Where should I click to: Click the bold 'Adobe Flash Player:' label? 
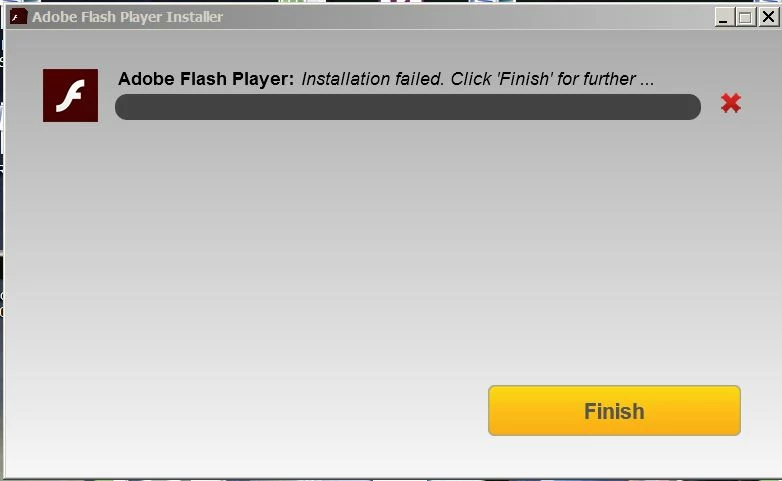pos(206,79)
